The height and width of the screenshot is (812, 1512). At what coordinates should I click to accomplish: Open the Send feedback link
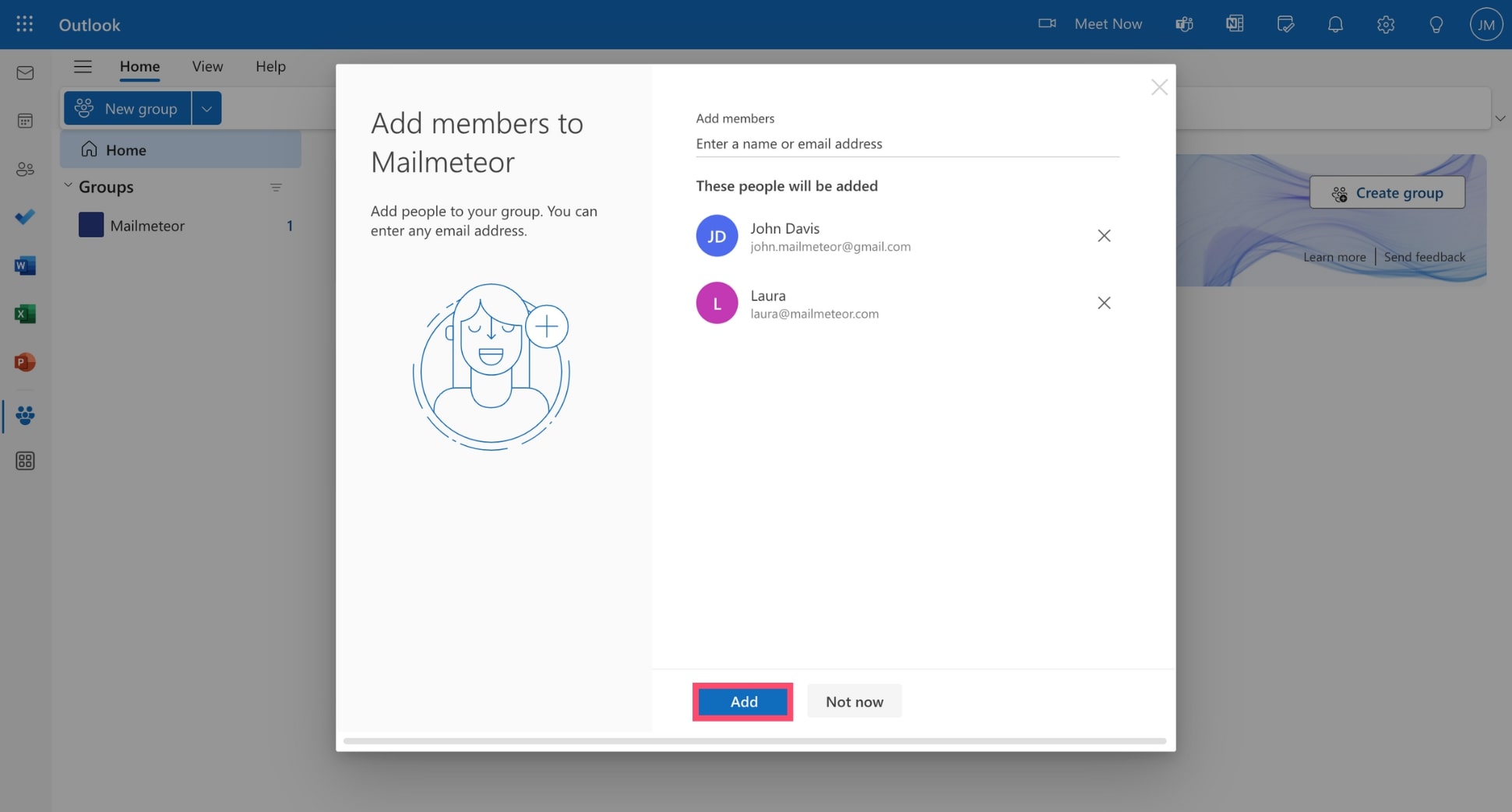tap(1424, 257)
